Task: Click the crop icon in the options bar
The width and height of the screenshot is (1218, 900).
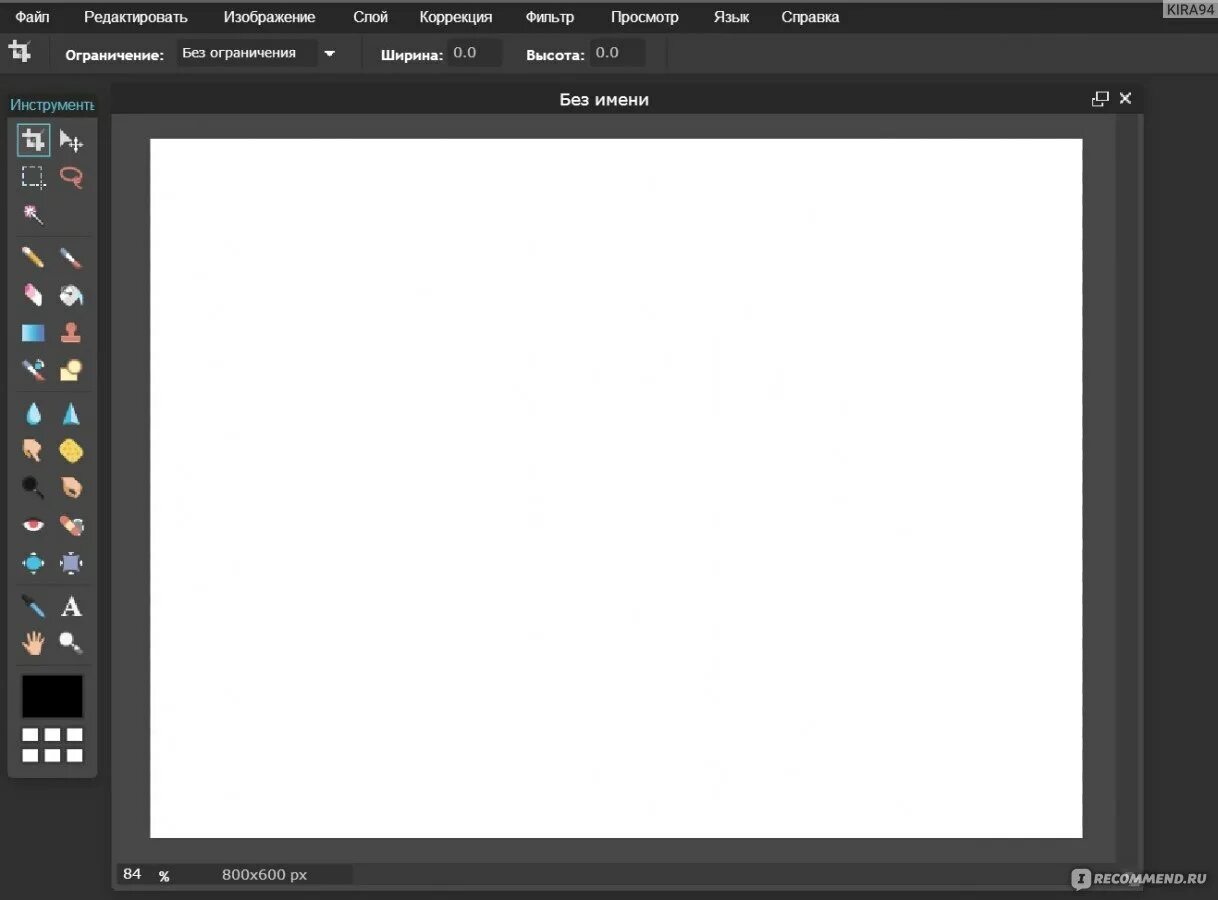Action: (20, 52)
